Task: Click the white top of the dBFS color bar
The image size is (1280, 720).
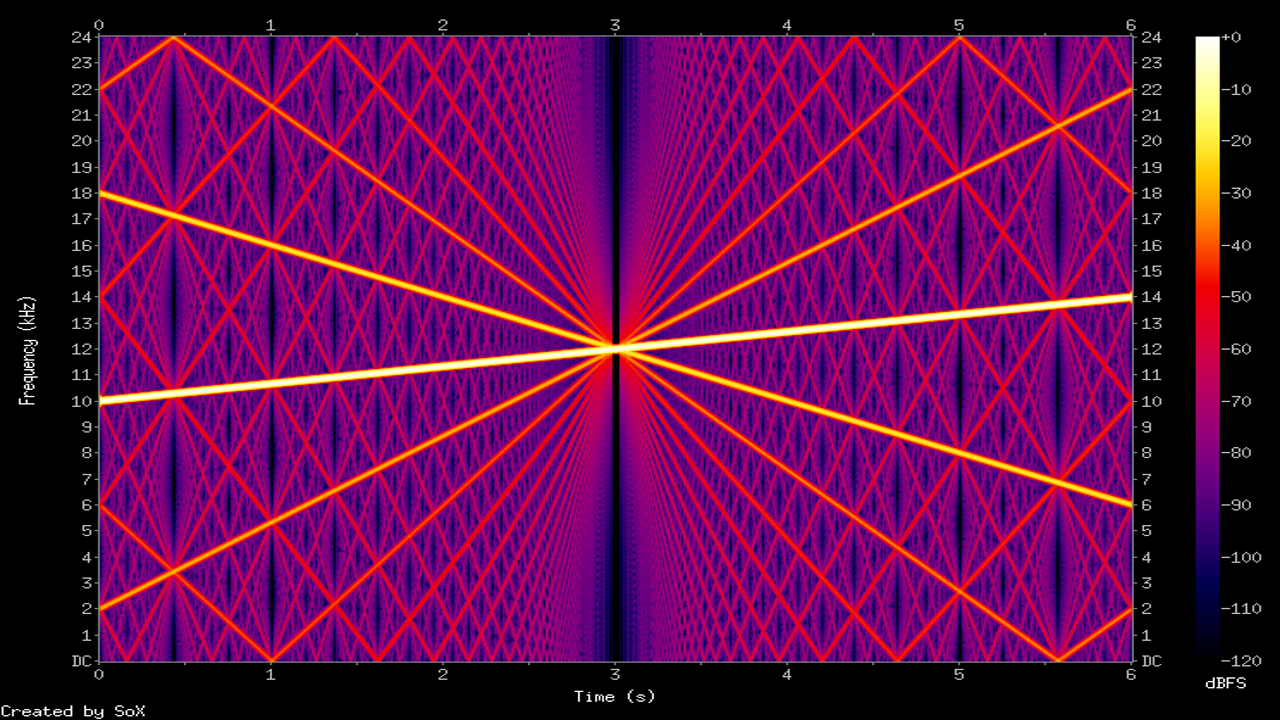Action: (x=1207, y=42)
